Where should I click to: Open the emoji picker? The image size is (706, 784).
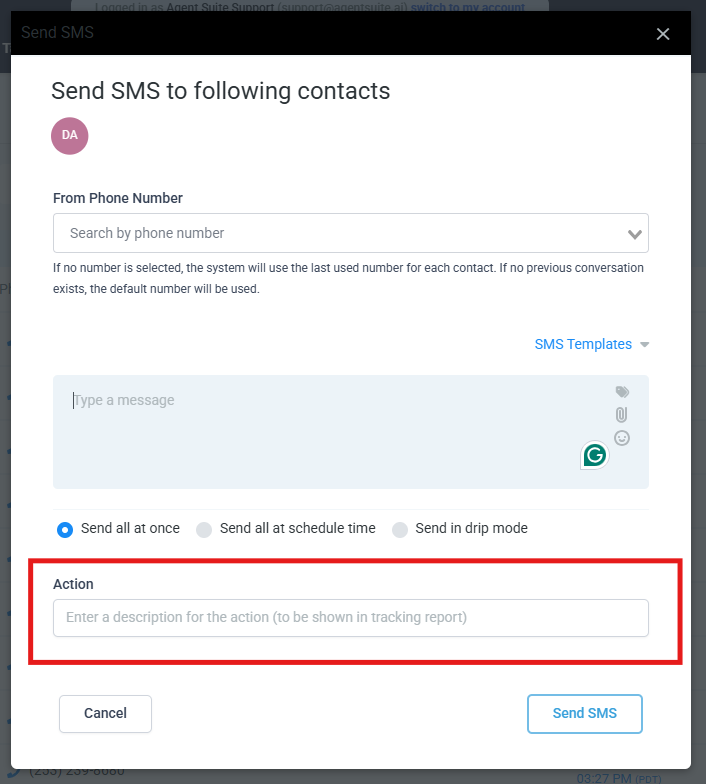coord(622,438)
